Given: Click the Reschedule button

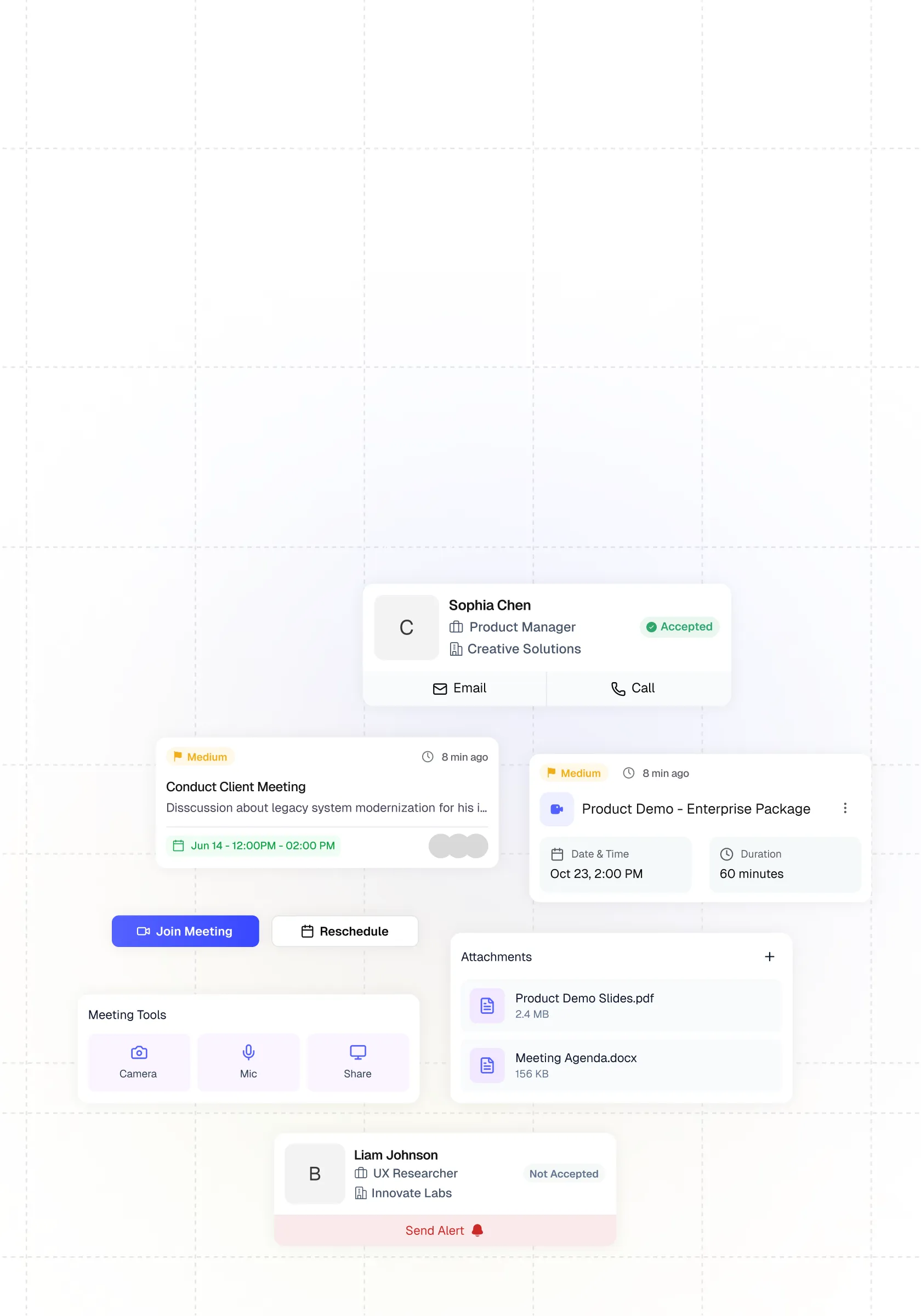Looking at the screenshot, I should 344,931.
